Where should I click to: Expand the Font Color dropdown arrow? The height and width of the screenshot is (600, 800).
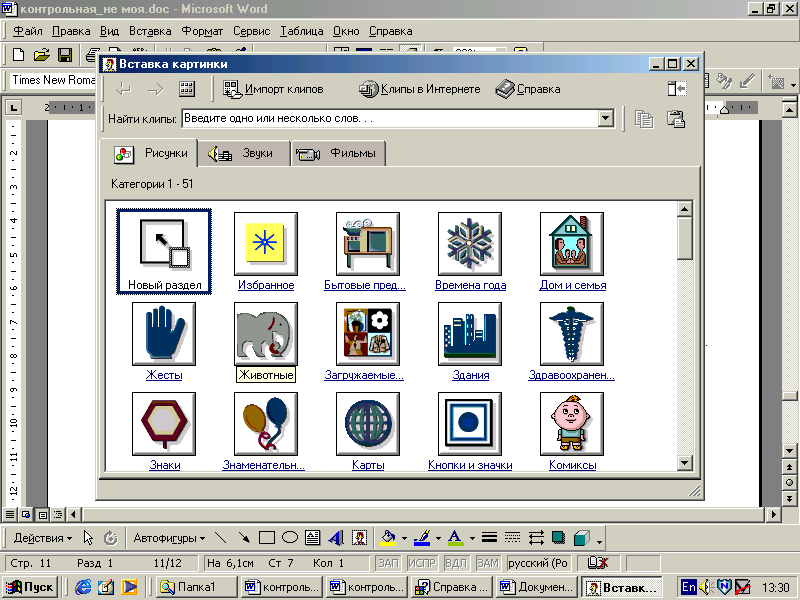pyautogui.click(x=472, y=538)
